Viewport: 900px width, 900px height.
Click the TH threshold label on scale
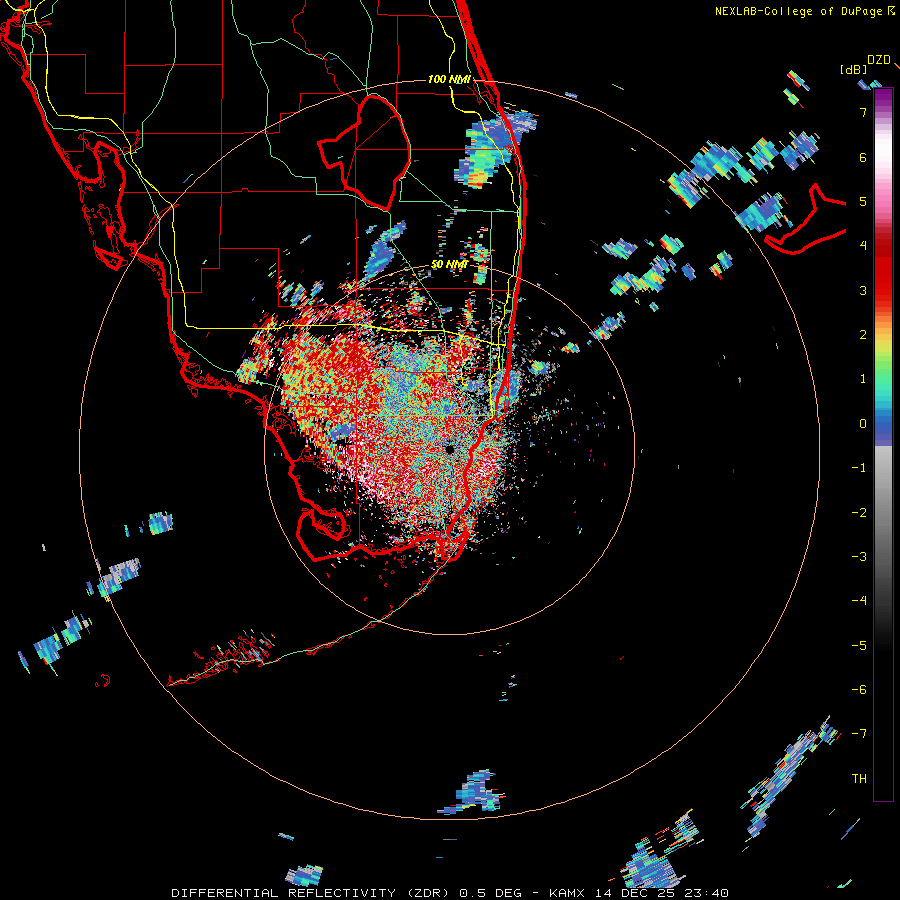859,778
